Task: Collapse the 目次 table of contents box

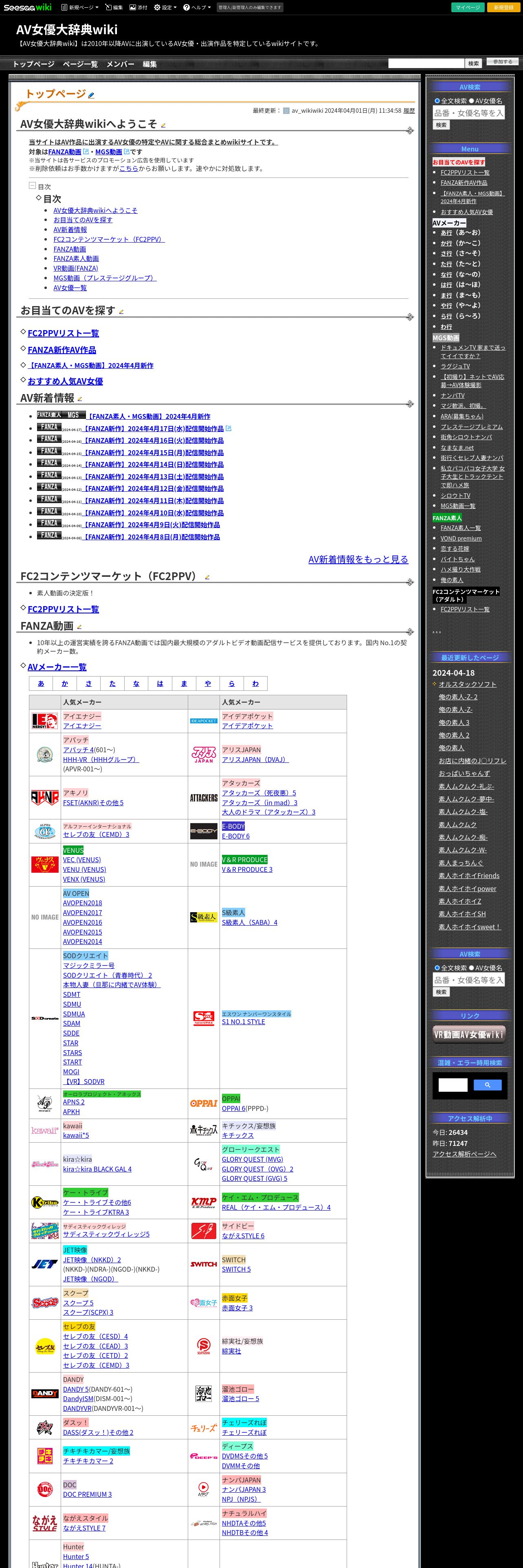Action: coord(32,186)
